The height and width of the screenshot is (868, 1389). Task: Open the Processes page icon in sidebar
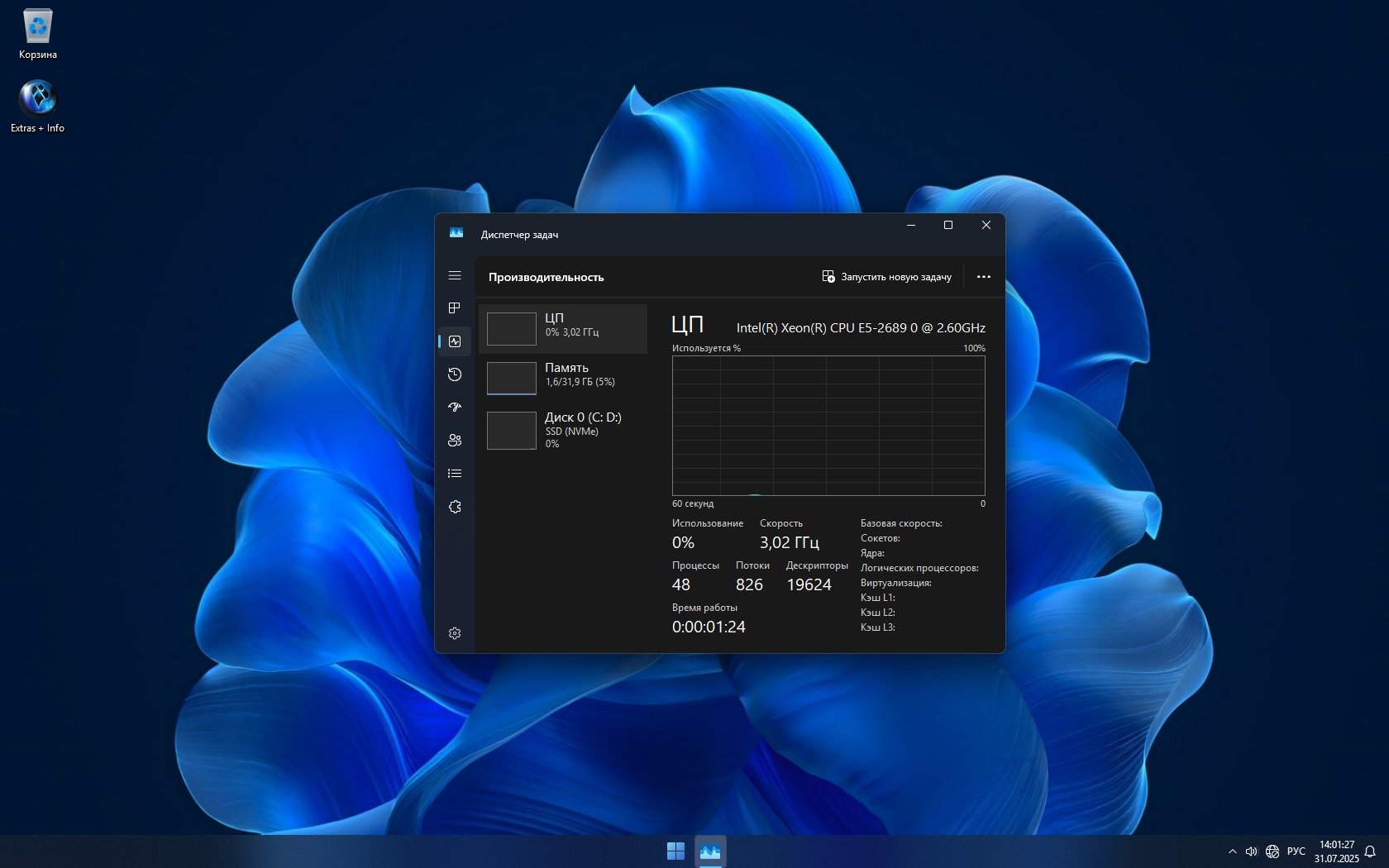[454, 308]
